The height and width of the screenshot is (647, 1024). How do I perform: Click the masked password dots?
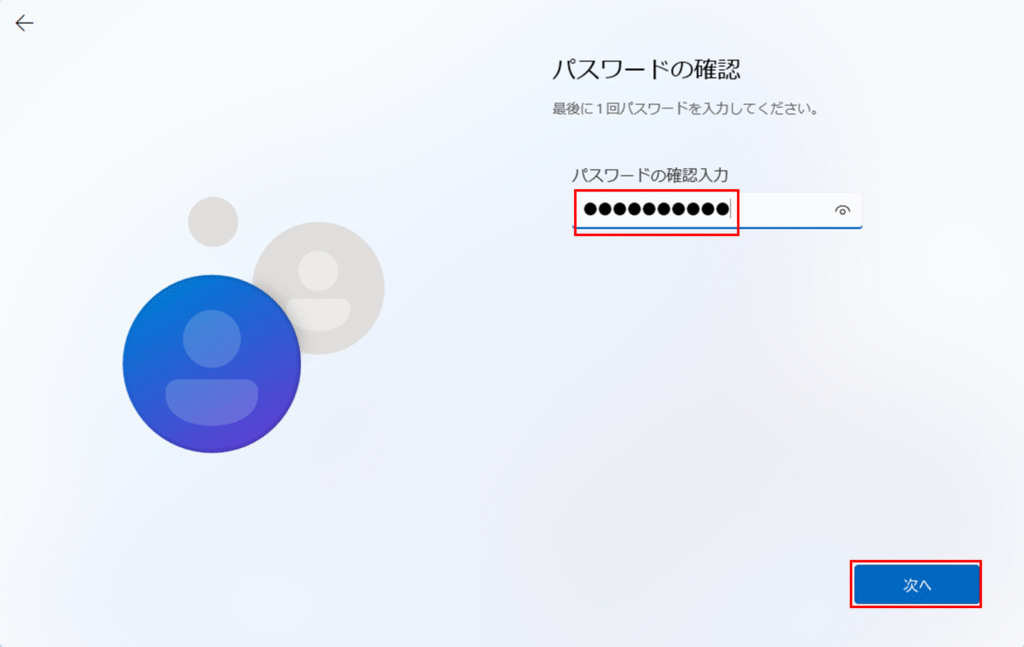[x=656, y=209]
